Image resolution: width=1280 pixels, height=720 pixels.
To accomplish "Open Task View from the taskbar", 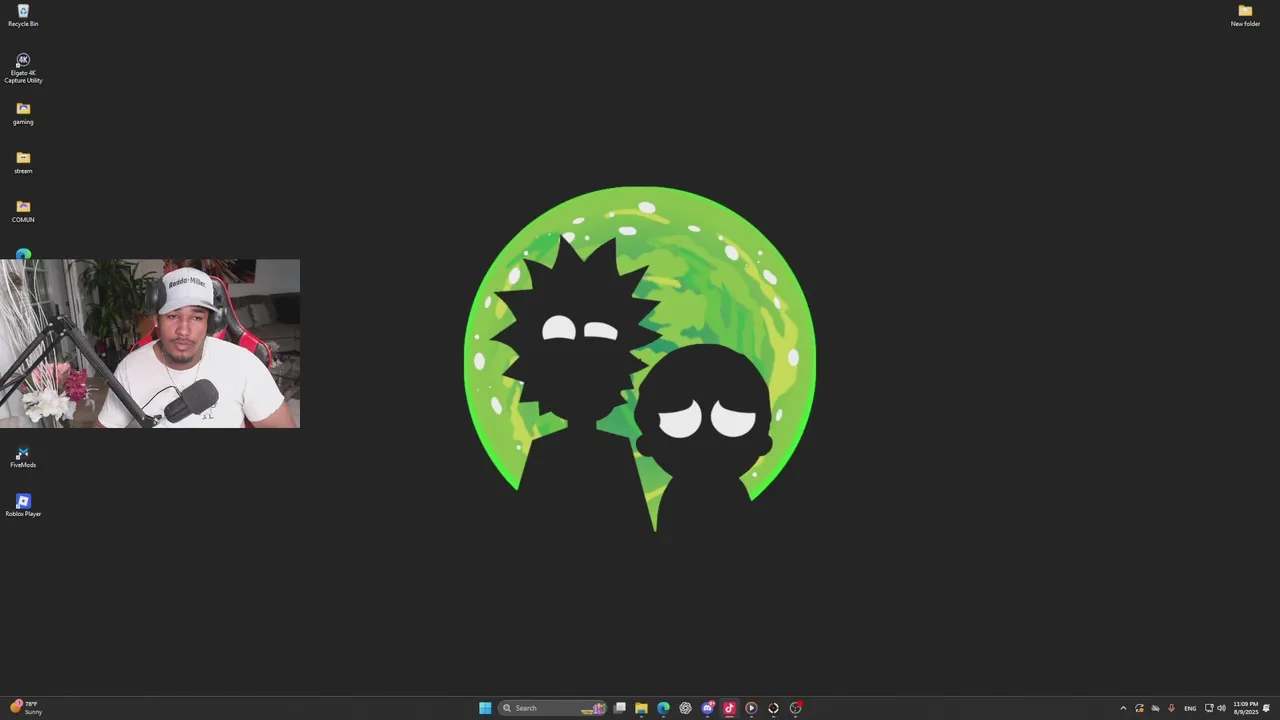I will click(x=620, y=708).
